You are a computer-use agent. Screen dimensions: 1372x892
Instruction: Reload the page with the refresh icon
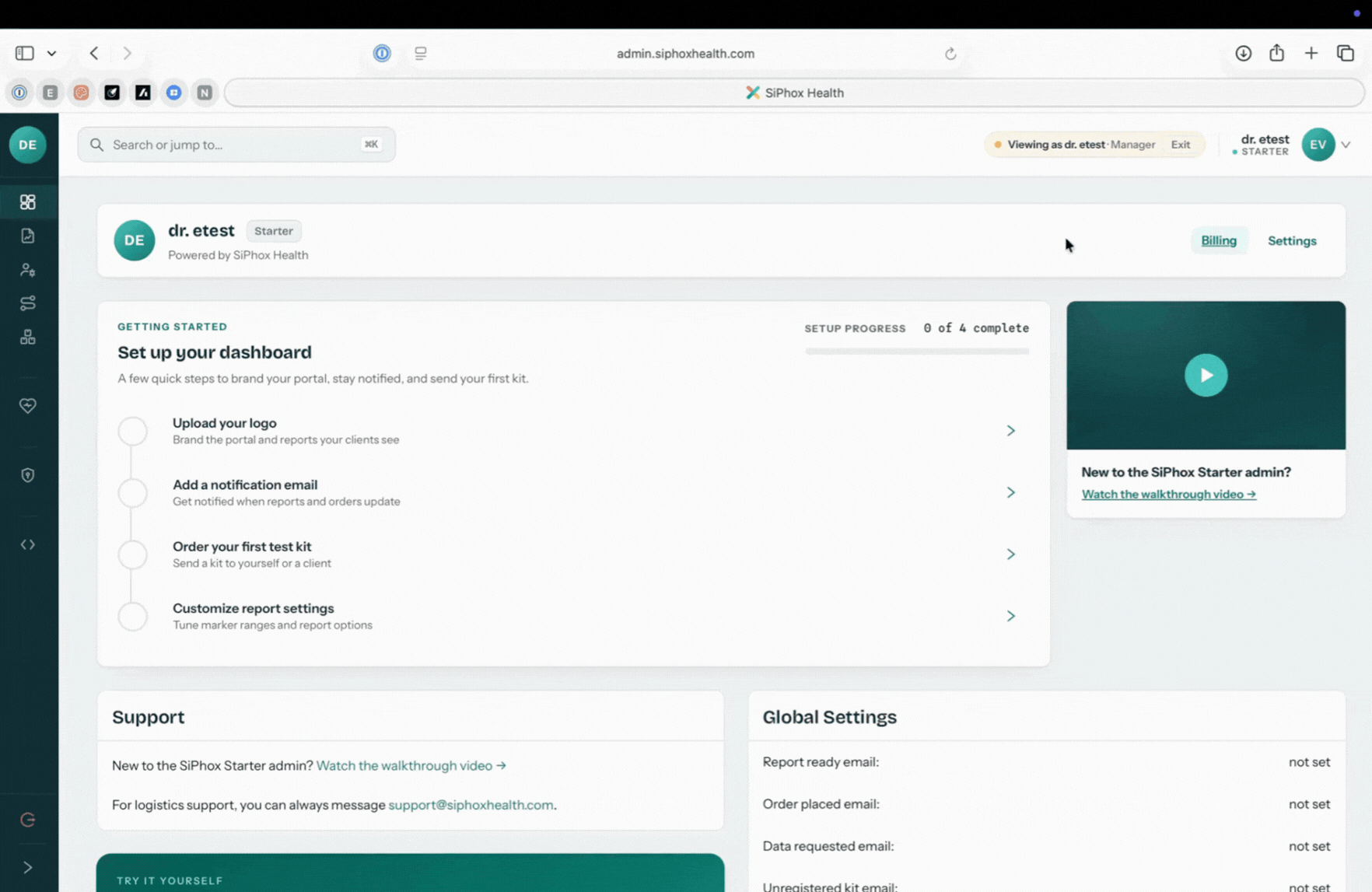pos(950,54)
